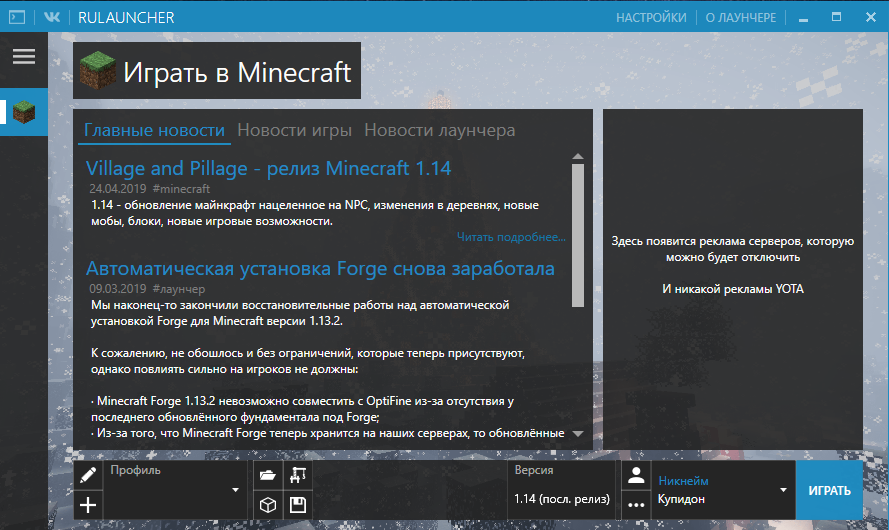The width and height of the screenshot is (889, 530).
Task: Open О ЛАУНЧЕРЕ in the title bar
Action: click(x=740, y=18)
